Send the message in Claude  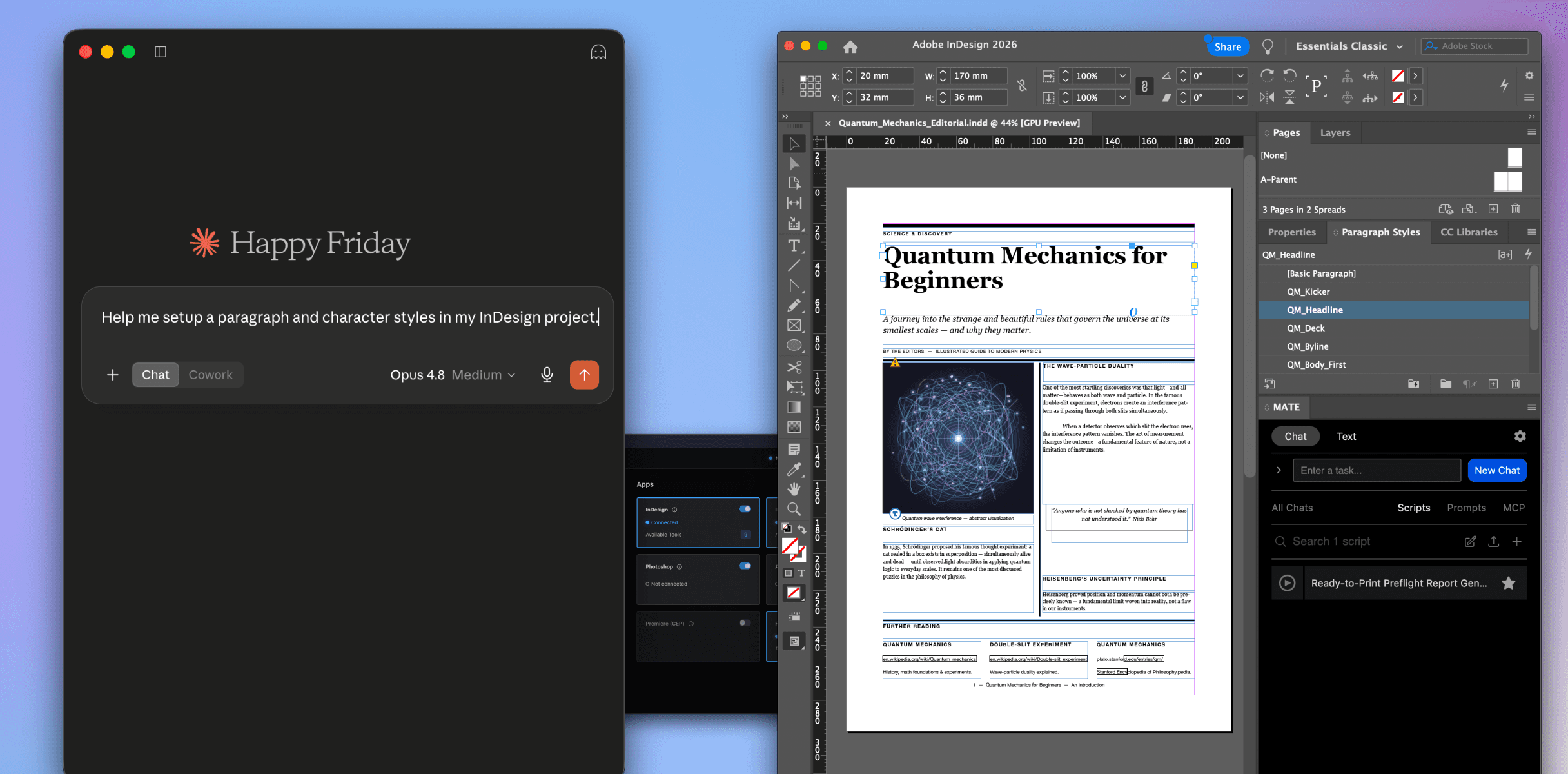coord(584,375)
